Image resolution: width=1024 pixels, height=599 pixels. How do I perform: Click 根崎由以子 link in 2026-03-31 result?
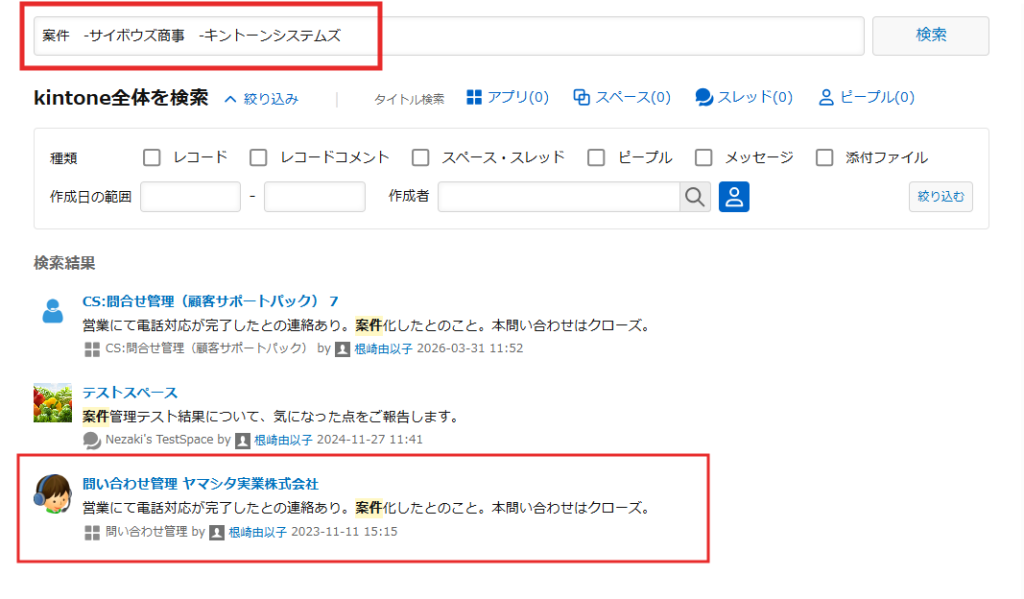tap(383, 349)
